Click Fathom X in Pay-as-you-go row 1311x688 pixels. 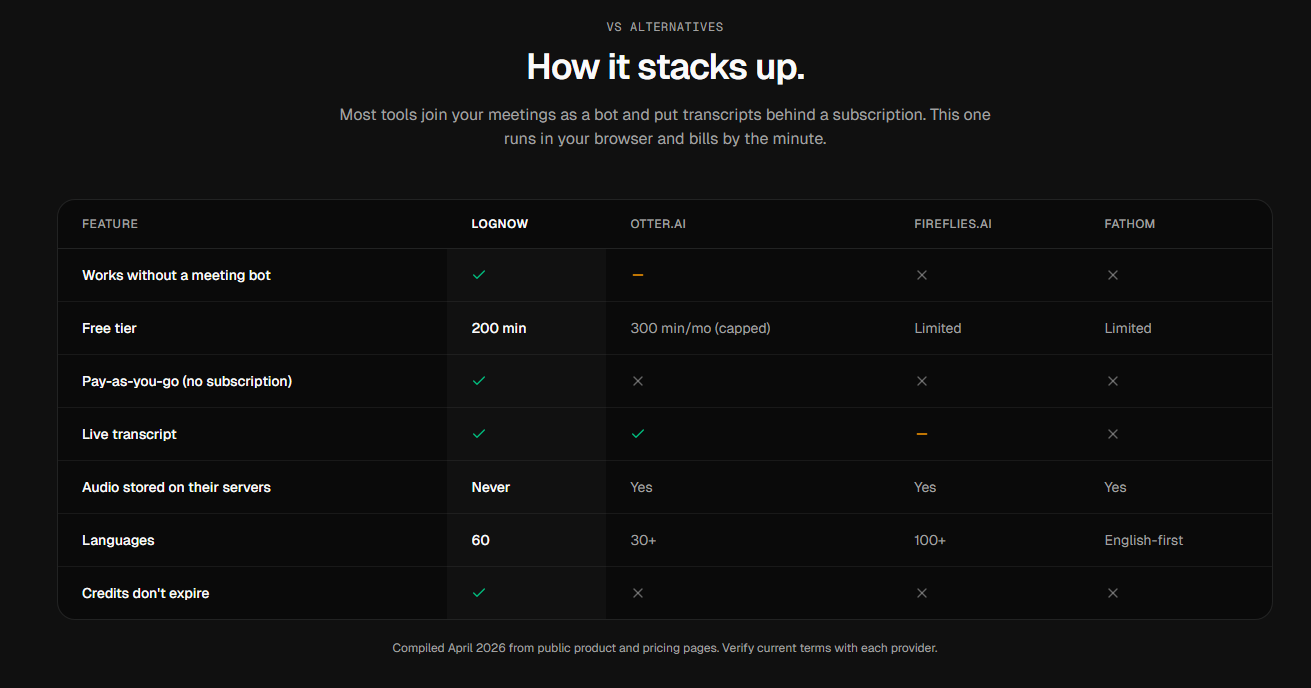(1113, 381)
